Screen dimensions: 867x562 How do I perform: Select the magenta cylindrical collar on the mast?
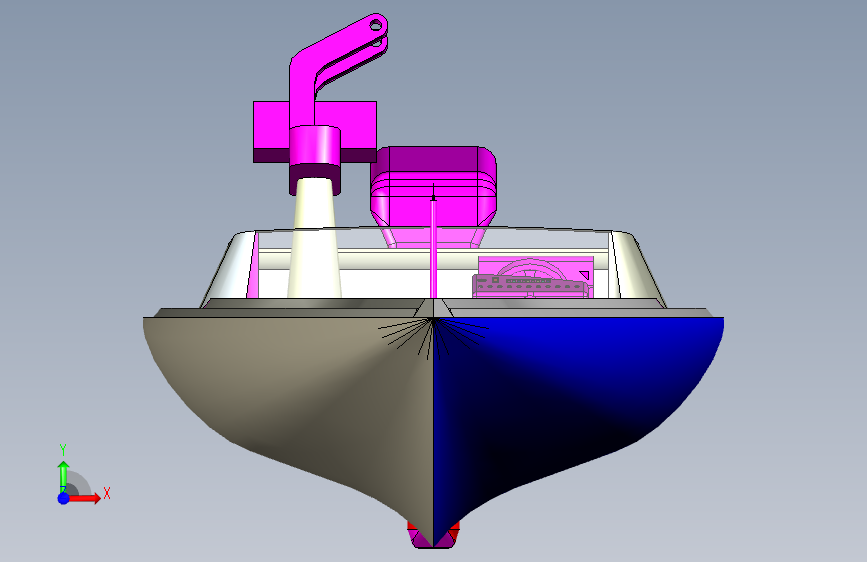click(315, 158)
